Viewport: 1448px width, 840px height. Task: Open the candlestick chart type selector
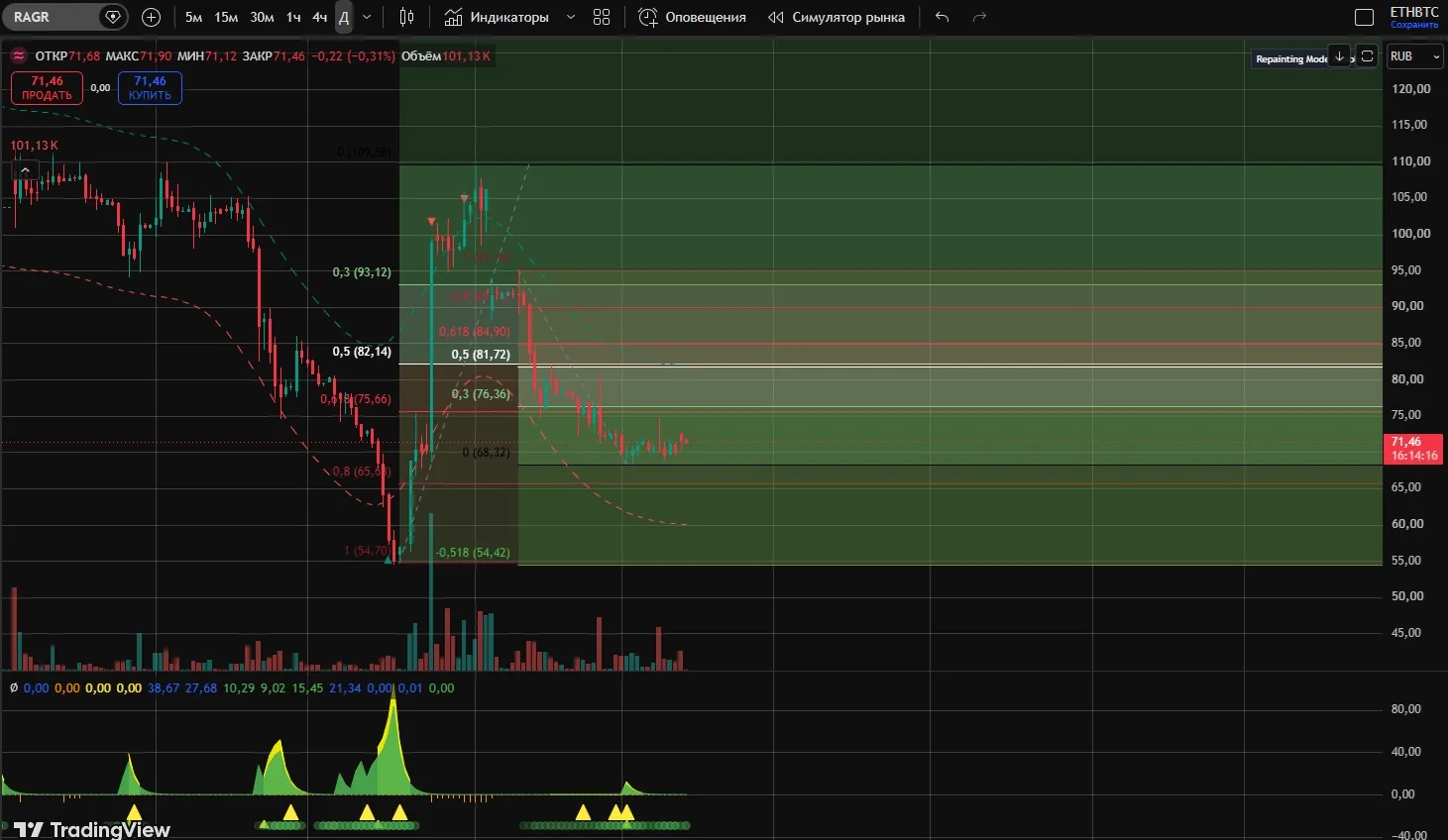(x=406, y=17)
